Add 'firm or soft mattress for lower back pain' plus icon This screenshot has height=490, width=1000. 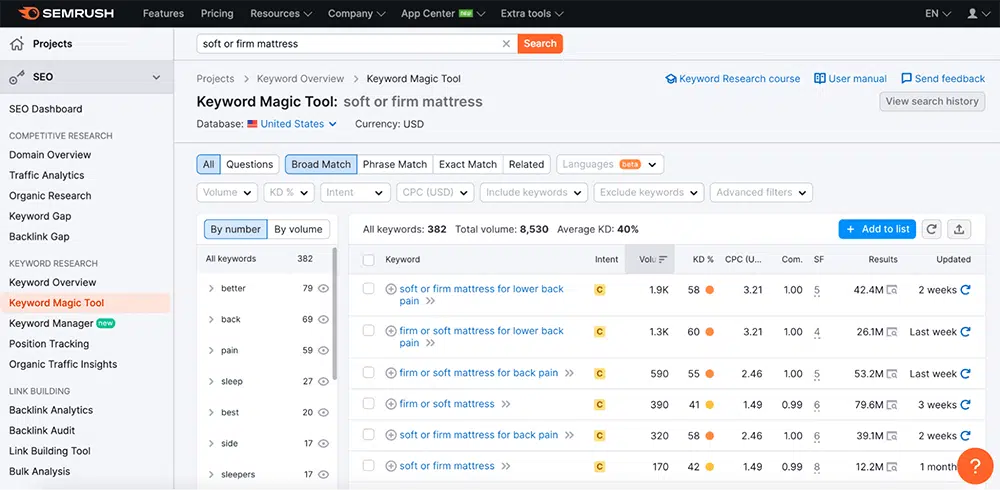pyautogui.click(x=391, y=331)
